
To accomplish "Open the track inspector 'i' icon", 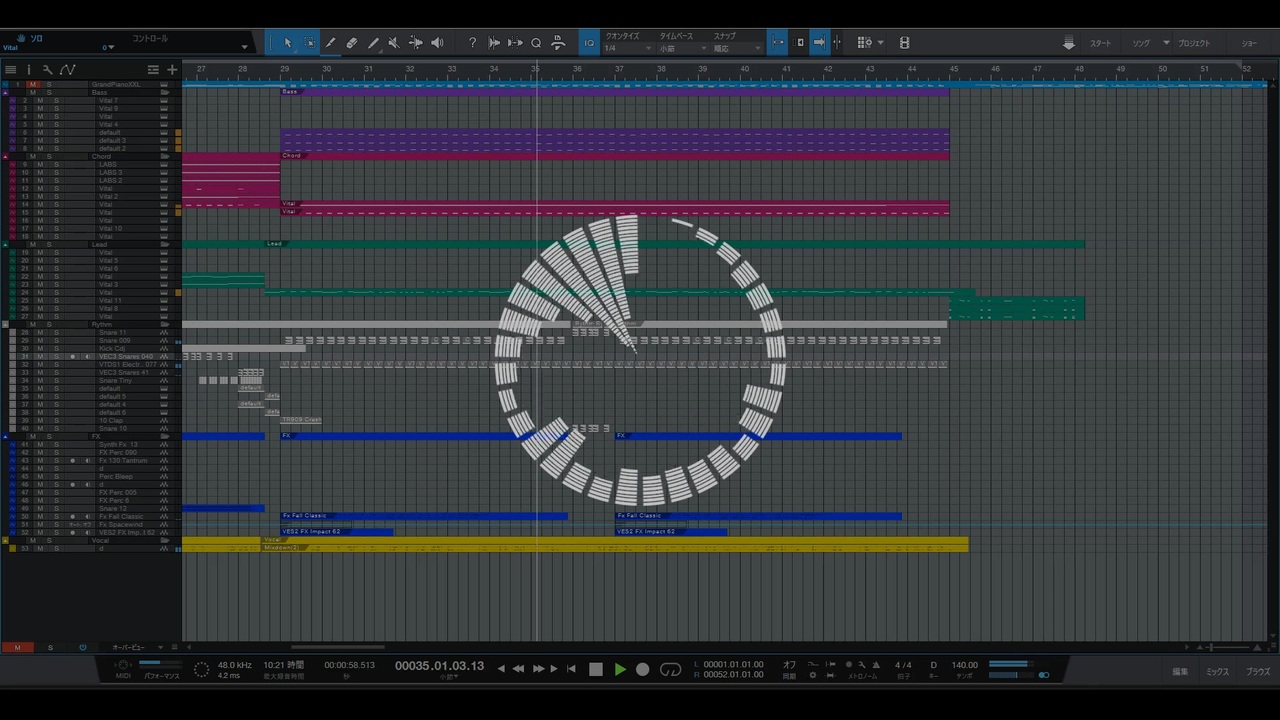I will pyautogui.click(x=28, y=69).
